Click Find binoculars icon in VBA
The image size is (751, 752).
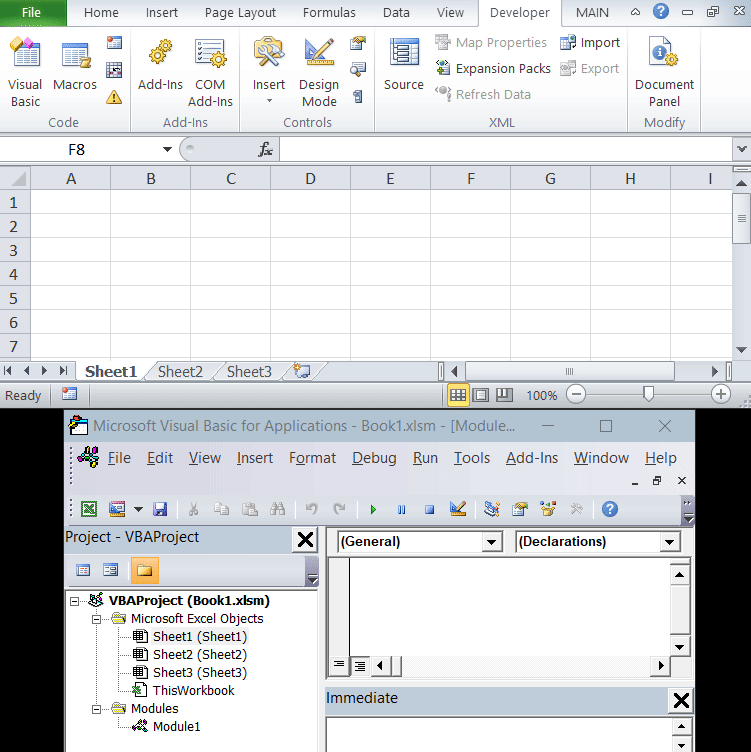278,509
